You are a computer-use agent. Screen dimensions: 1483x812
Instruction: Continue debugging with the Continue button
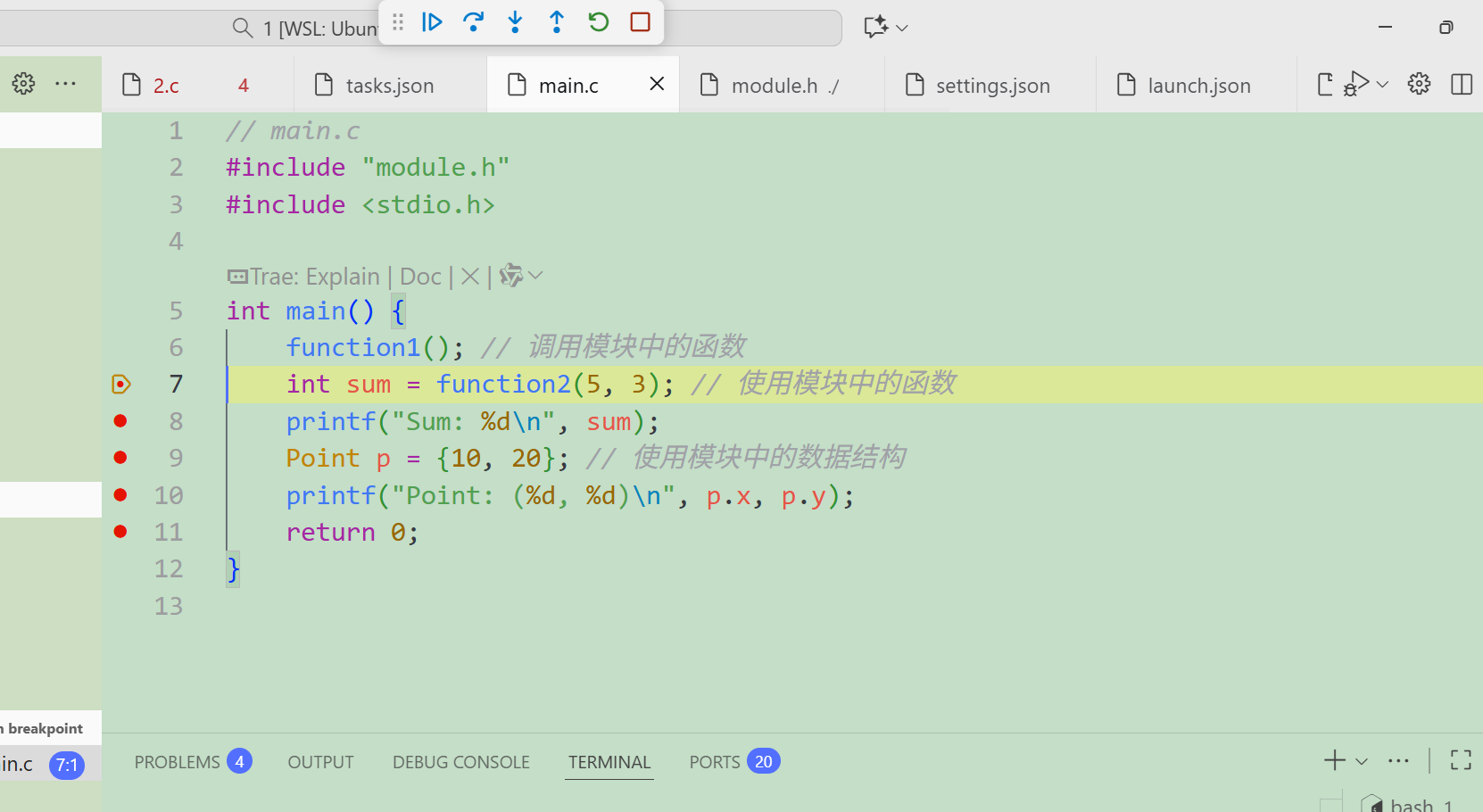pyautogui.click(x=432, y=22)
